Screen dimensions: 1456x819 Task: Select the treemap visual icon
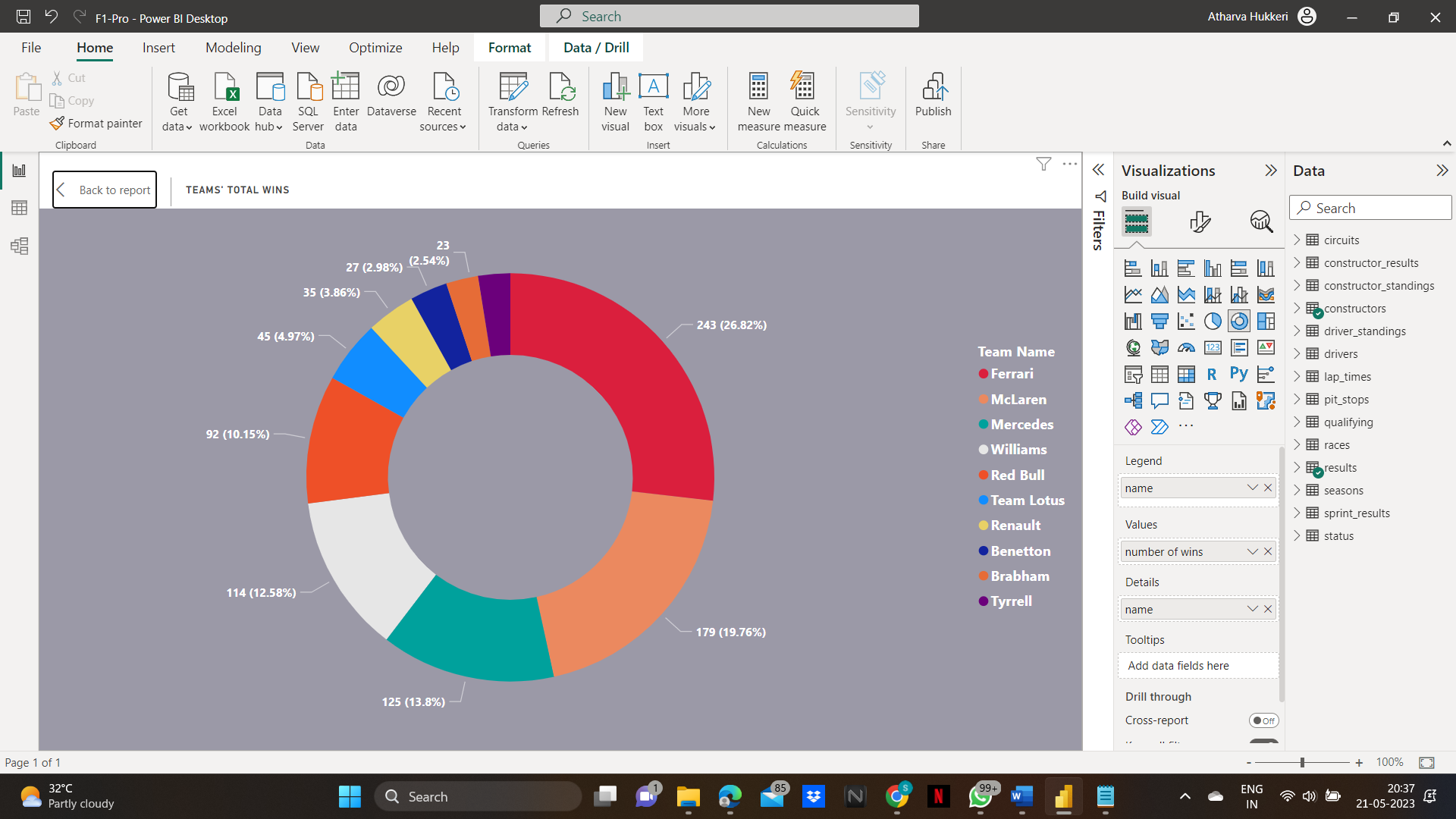[1266, 322]
